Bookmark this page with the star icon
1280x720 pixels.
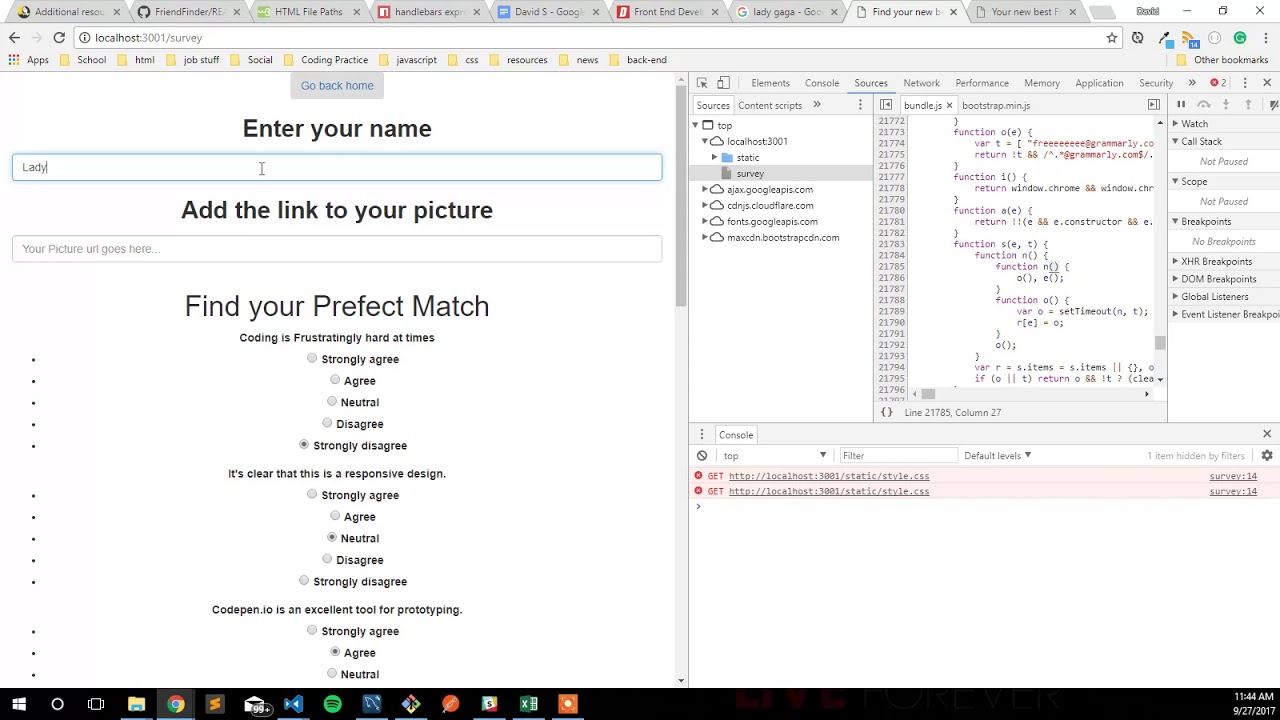[1111, 38]
